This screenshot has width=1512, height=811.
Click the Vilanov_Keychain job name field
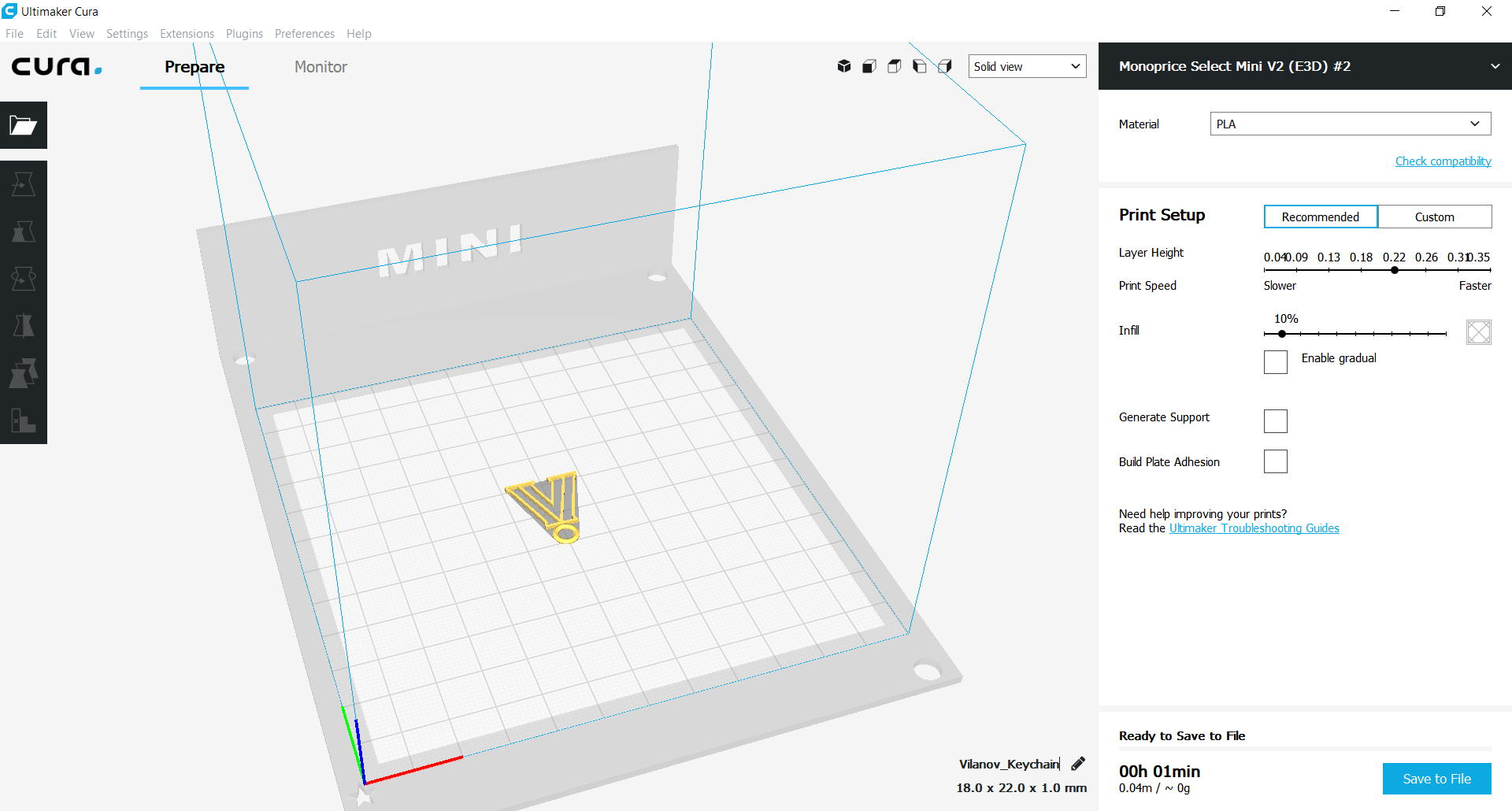pos(1010,764)
